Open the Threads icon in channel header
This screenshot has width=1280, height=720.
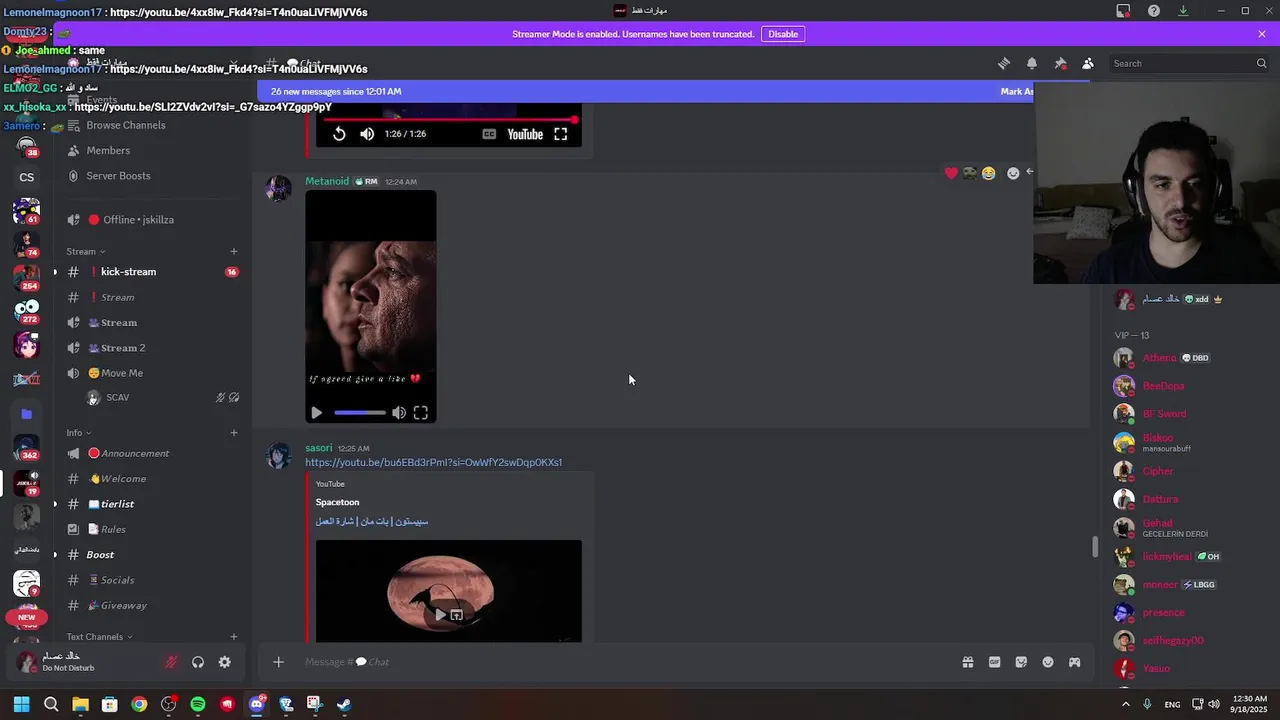(1004, 63)
